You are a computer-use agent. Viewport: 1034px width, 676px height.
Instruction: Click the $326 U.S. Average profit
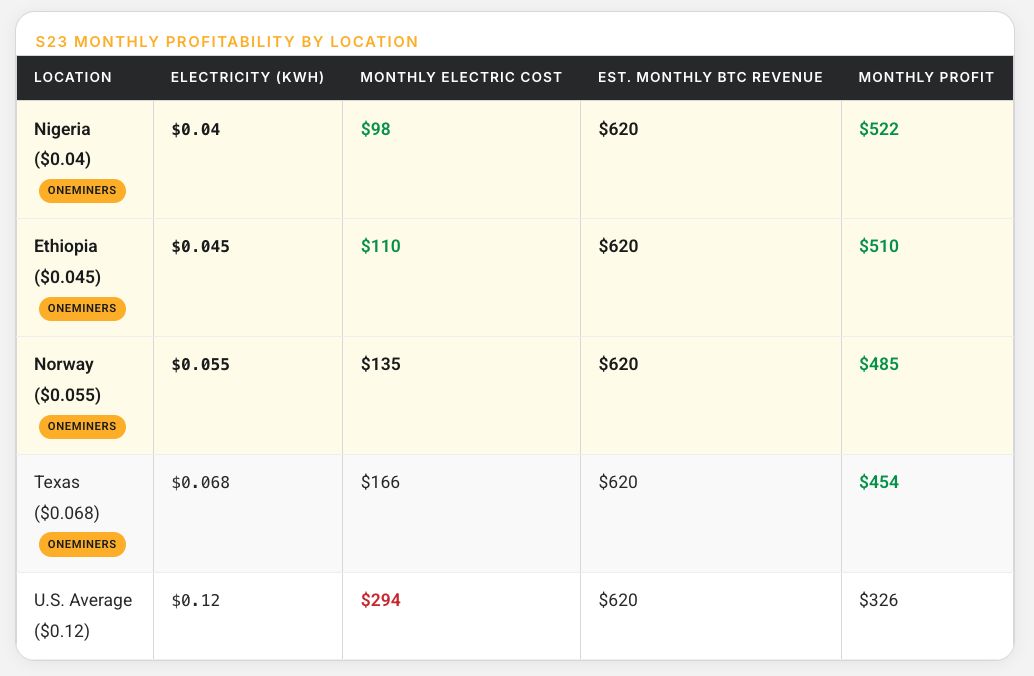point(879,600)
